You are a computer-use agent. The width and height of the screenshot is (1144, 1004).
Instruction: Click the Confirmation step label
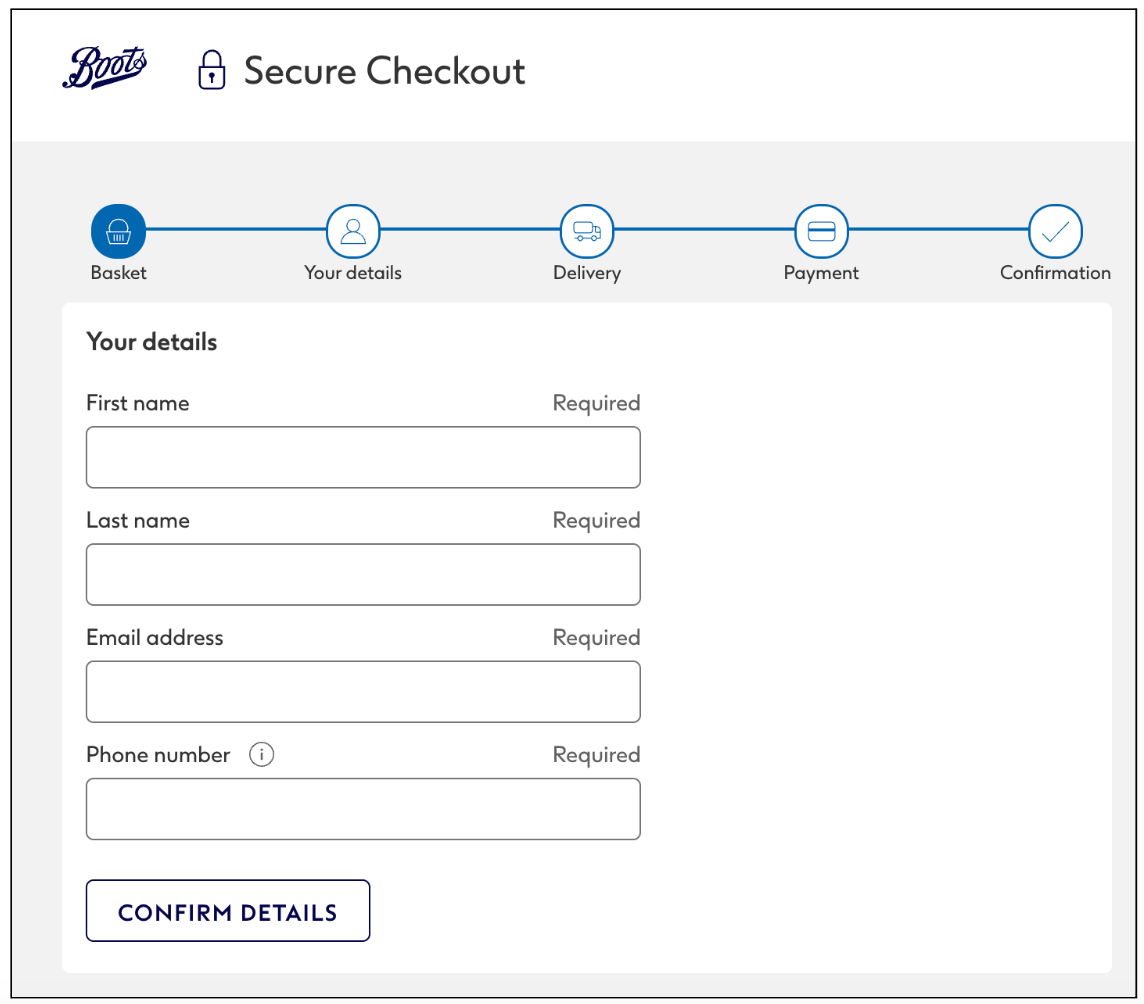1055,272
